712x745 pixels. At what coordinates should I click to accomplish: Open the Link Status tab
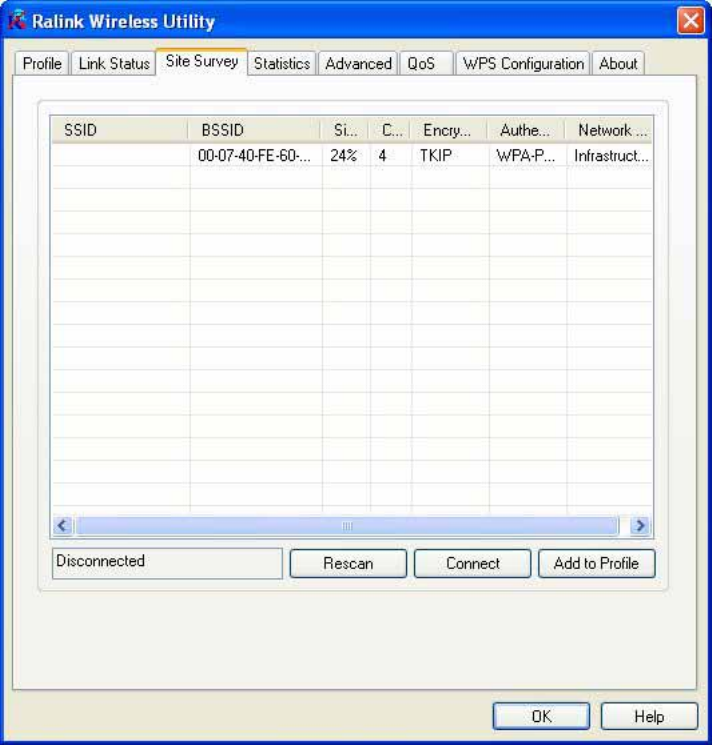pyautogui.click(x=114, y=64)
